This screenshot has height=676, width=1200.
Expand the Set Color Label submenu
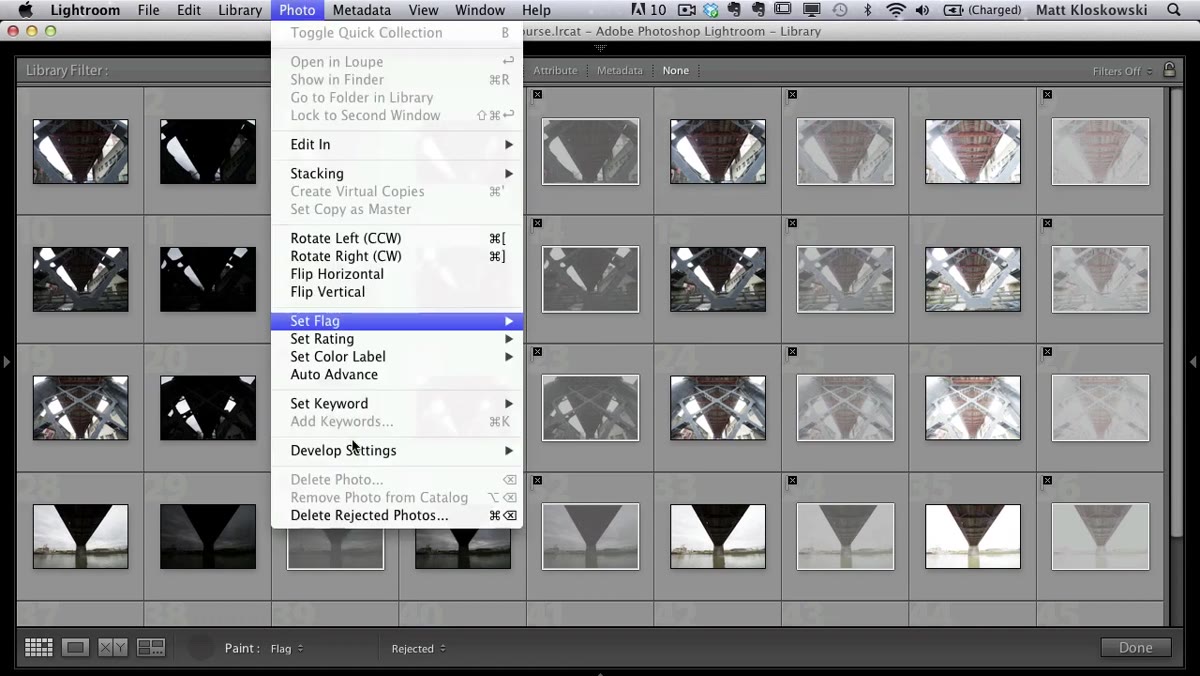(x=397, y=357)
